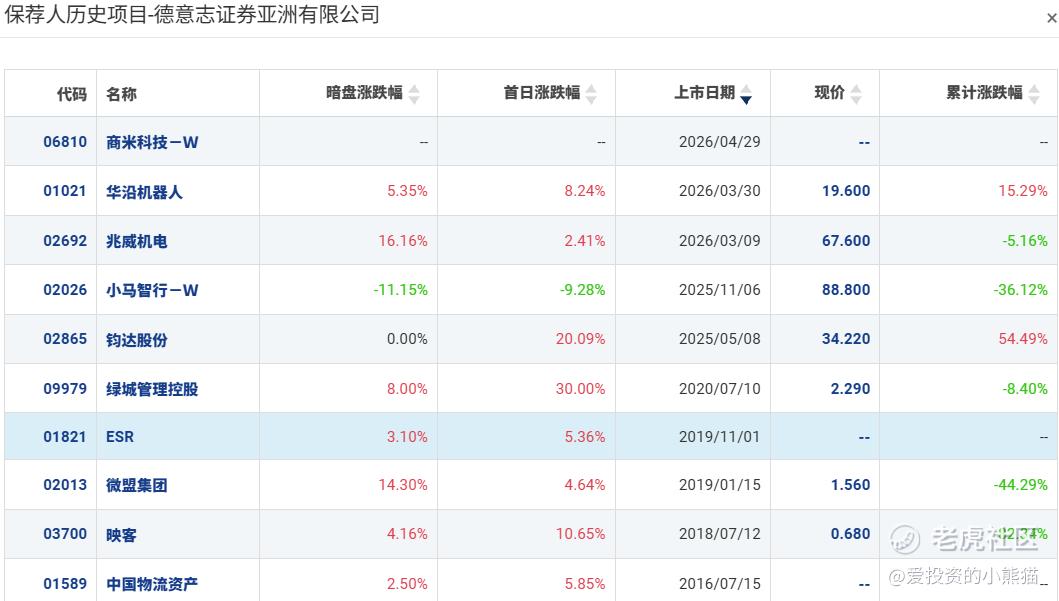
Task: Click listing date 2025/11/06
Action: [719, 290]
